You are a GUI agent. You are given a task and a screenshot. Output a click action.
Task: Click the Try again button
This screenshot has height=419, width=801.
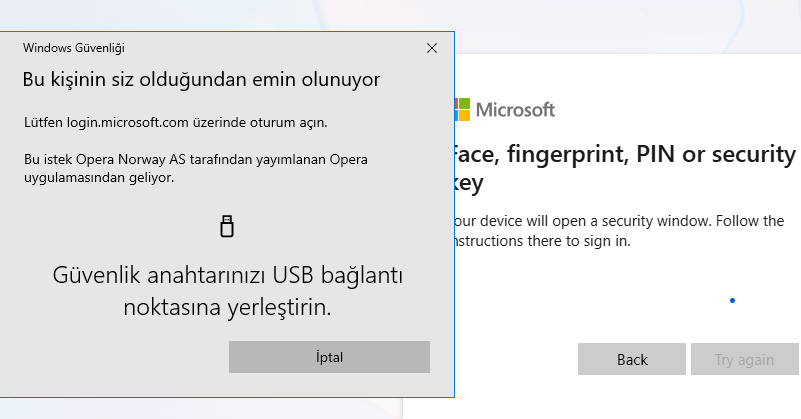(x=744, y=359)
